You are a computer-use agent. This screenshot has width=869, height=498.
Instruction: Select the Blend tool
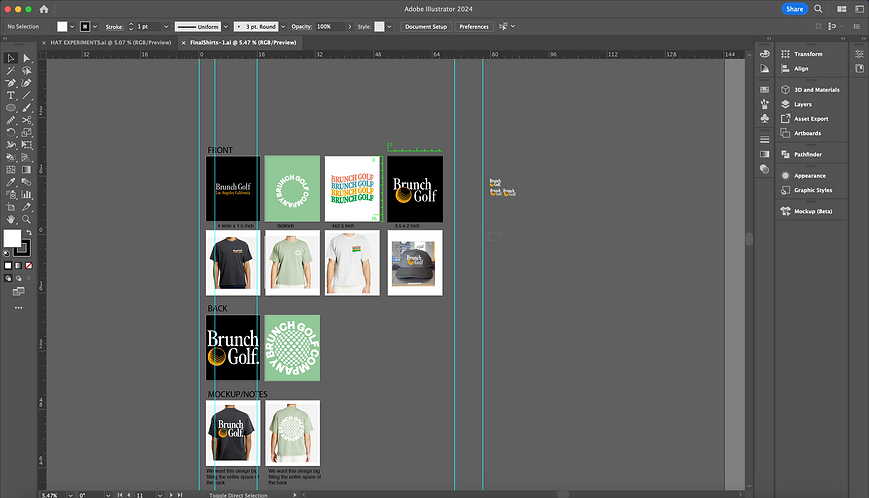coord(27,182)
